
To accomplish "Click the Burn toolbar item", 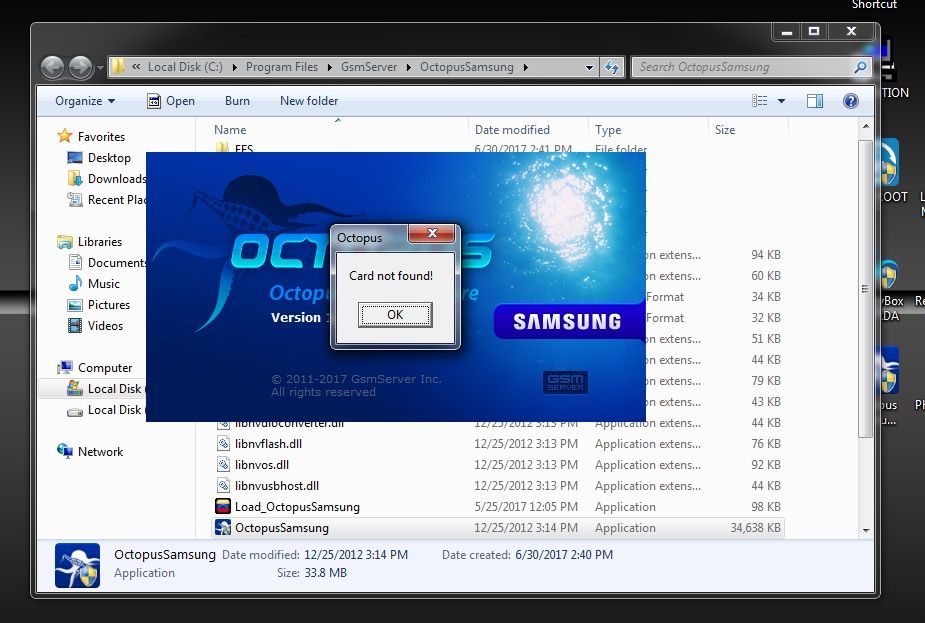I will [x=237, y=101].
